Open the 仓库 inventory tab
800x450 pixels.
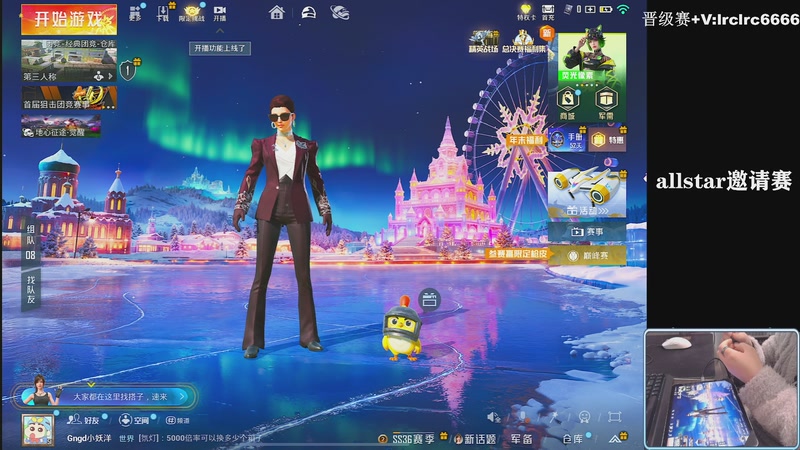tap(572, 439)
